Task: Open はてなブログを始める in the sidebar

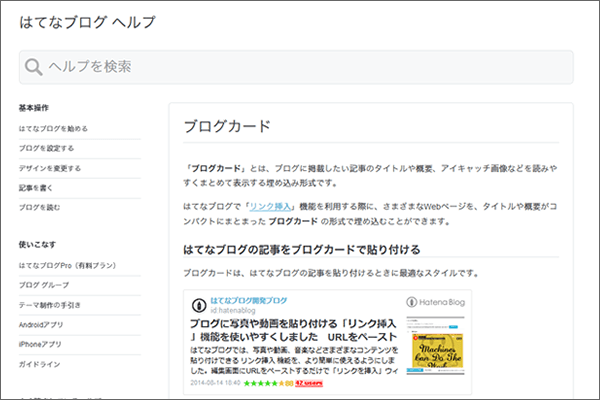Action: pyautogui.click(x=53, y=129)
